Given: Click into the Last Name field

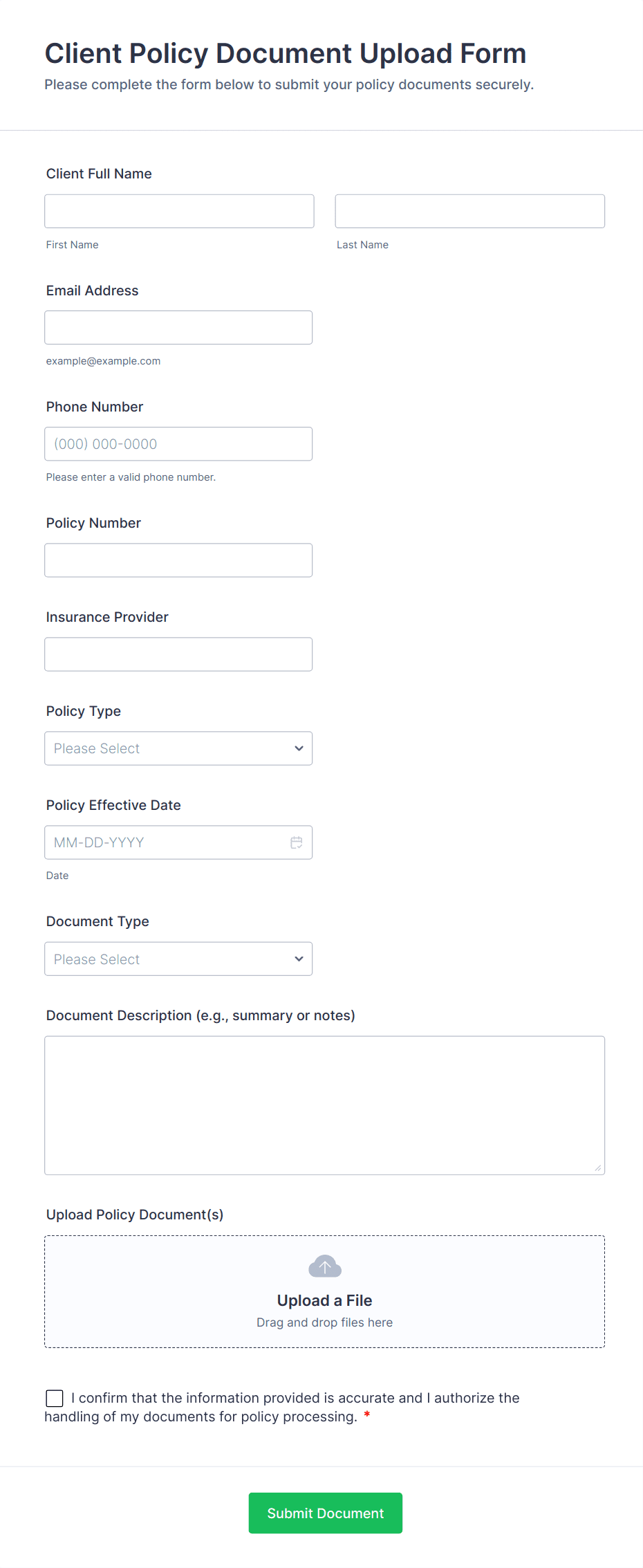Looking at the screenshot, I should pyautogui.click(x=469, y=211).
